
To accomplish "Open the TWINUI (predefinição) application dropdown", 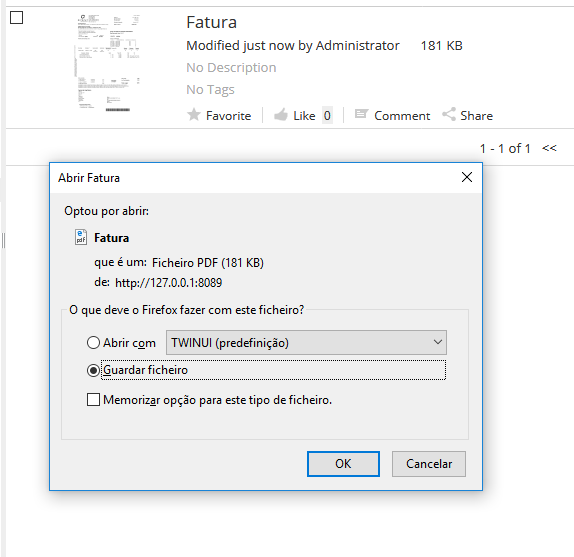I will pos(306,343).
